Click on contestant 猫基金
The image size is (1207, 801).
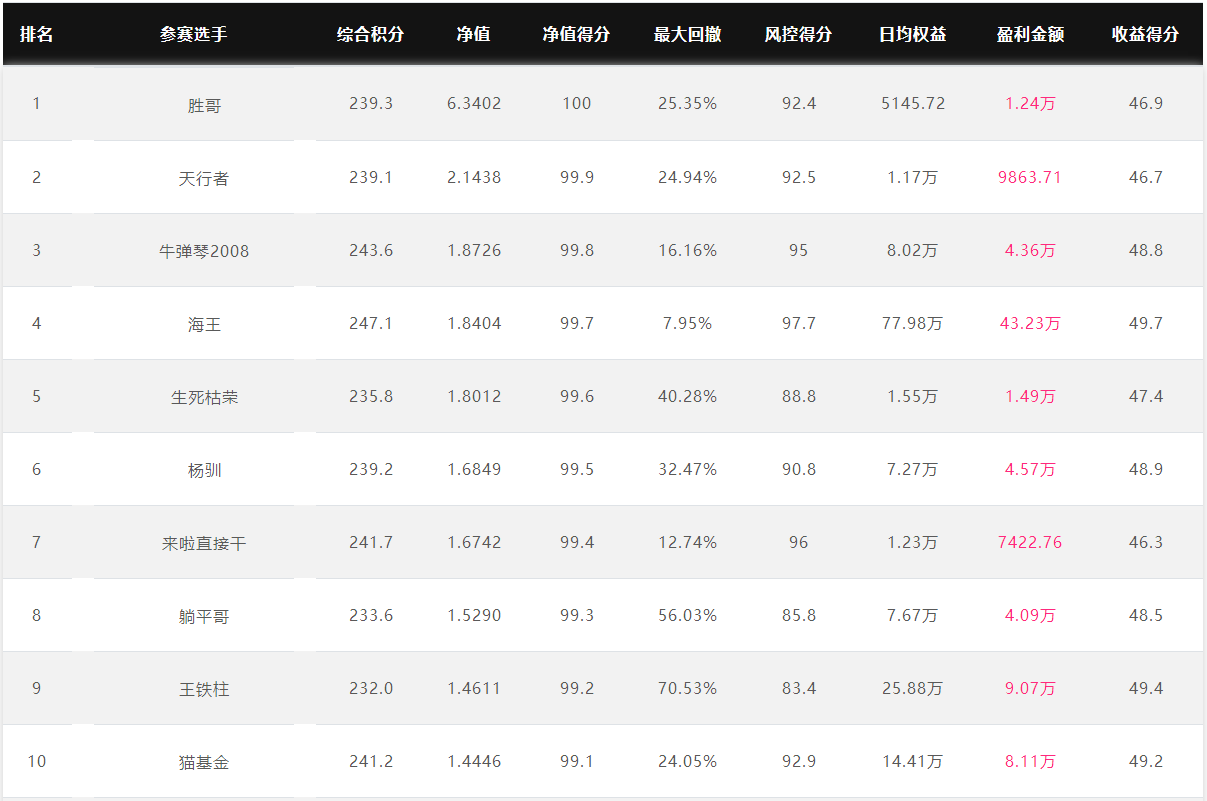(204, 762)
